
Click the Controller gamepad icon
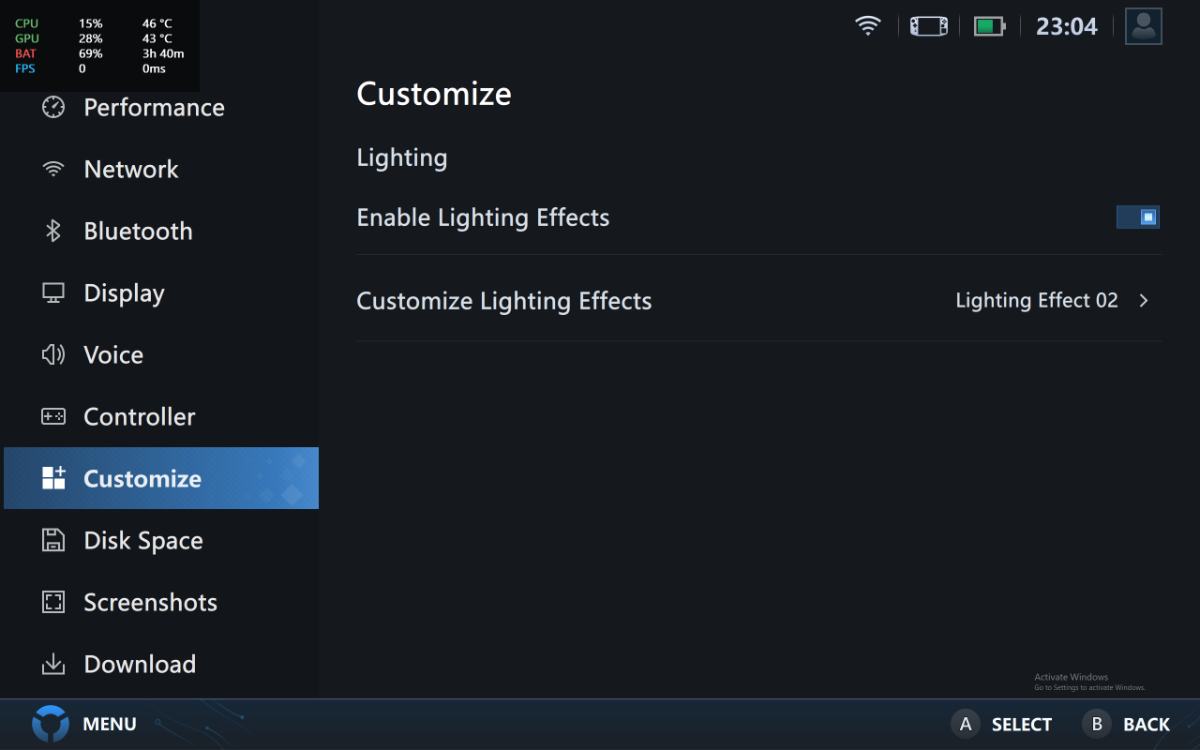click(53, 417)
